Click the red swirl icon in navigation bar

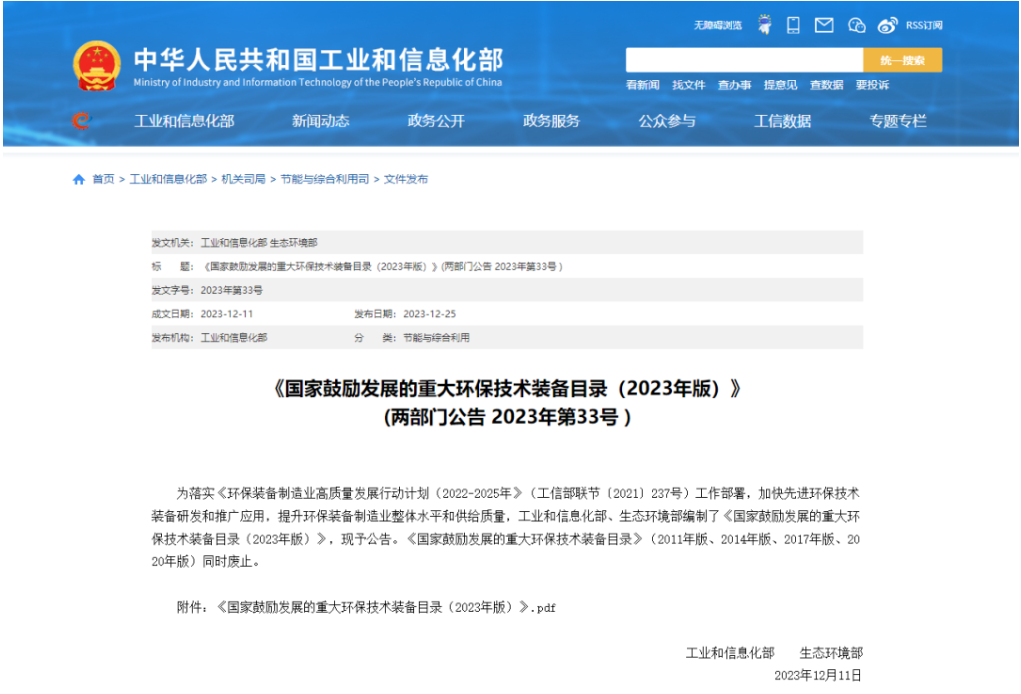coord(81,120)
